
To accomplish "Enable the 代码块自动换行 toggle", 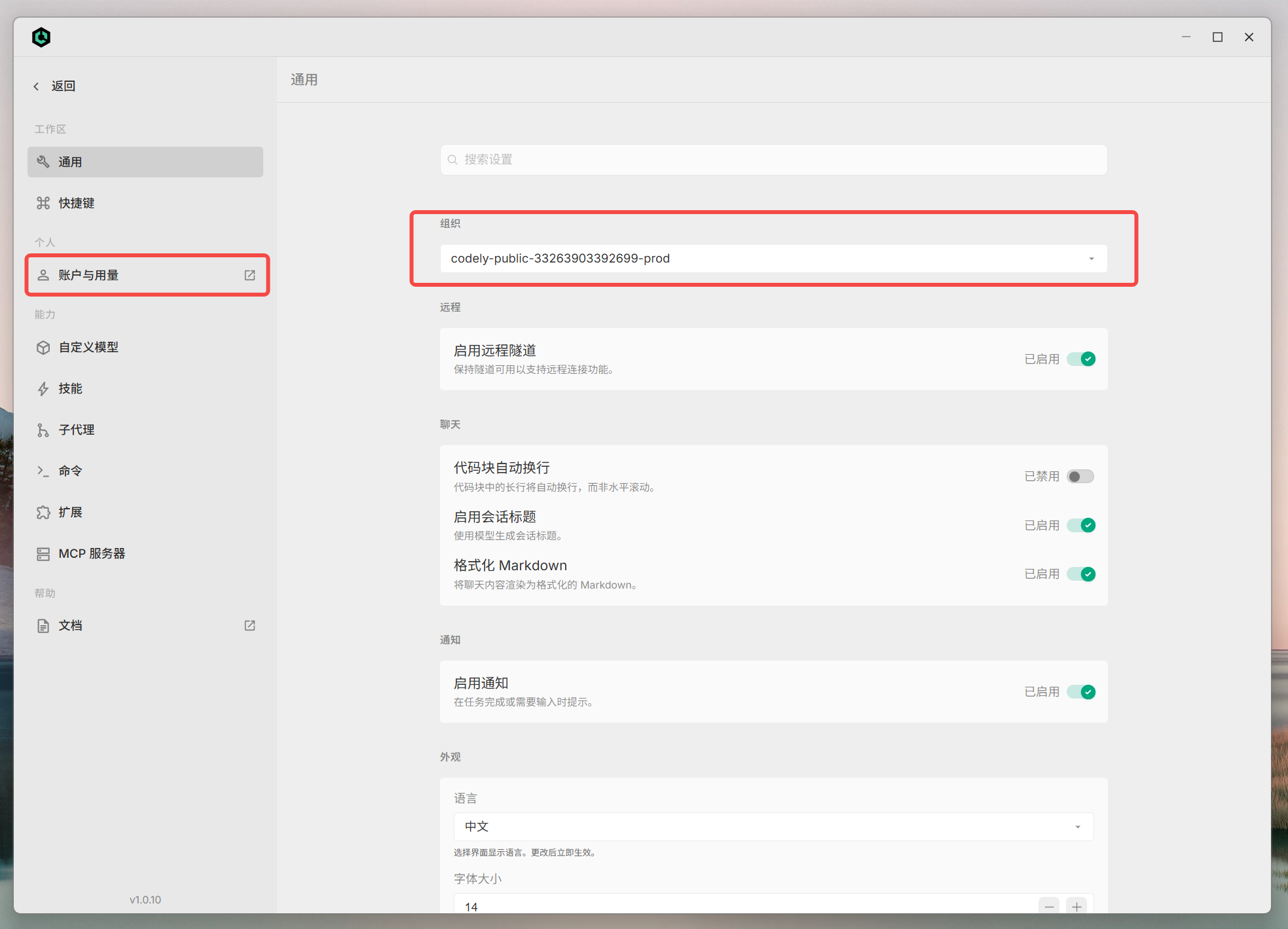I will pyautogui.click(x=1081, y=476).
